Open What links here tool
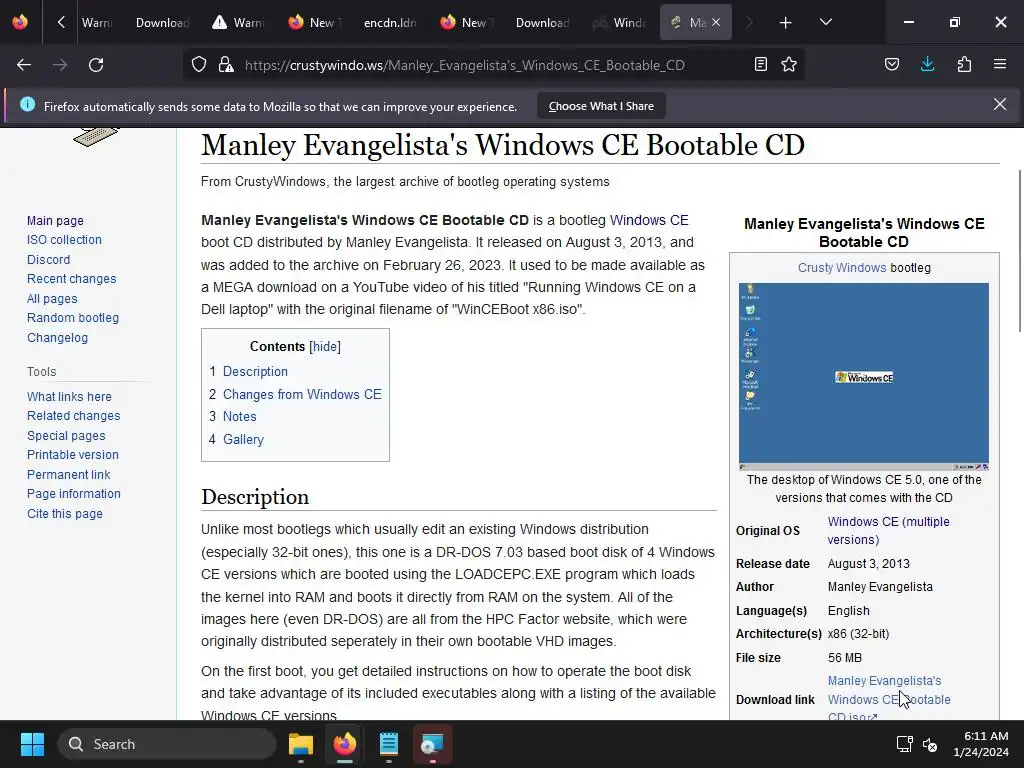Screen dimensions: 1024x768 pos(69,396)
